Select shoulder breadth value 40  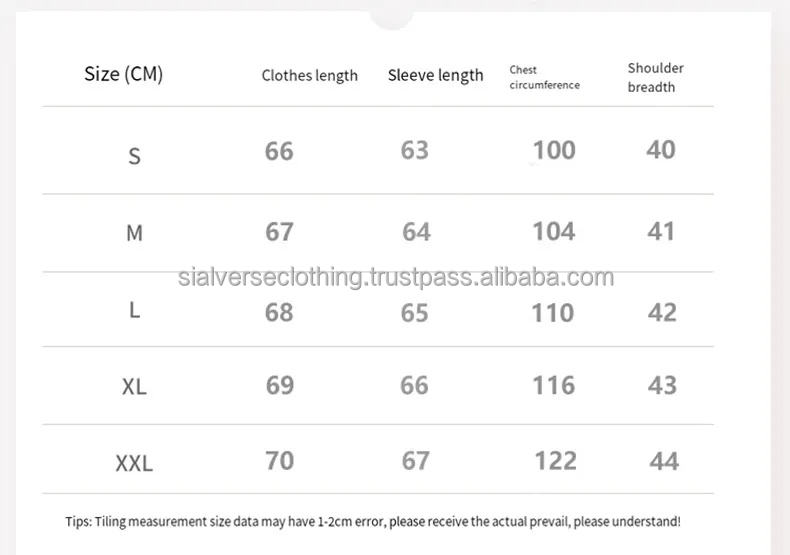[x=661, y=150]
